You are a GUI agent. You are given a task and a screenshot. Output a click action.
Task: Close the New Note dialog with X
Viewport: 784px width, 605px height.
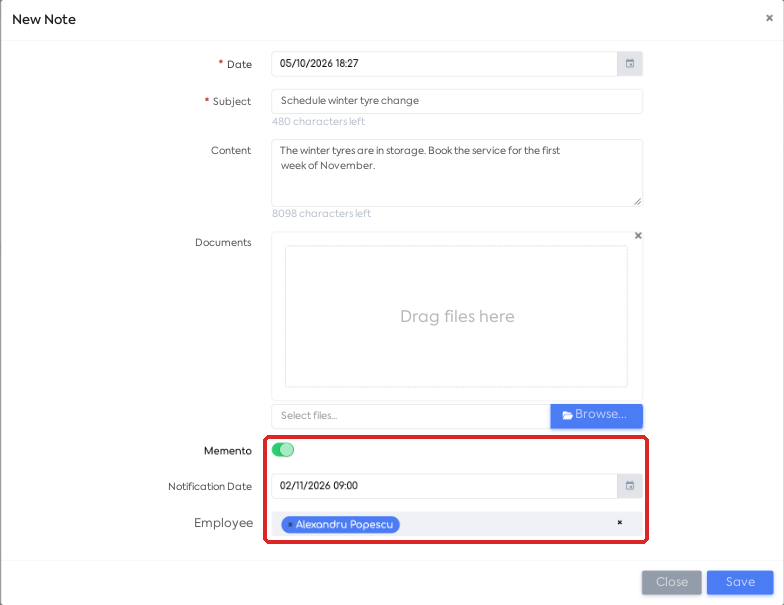(769, 18)
